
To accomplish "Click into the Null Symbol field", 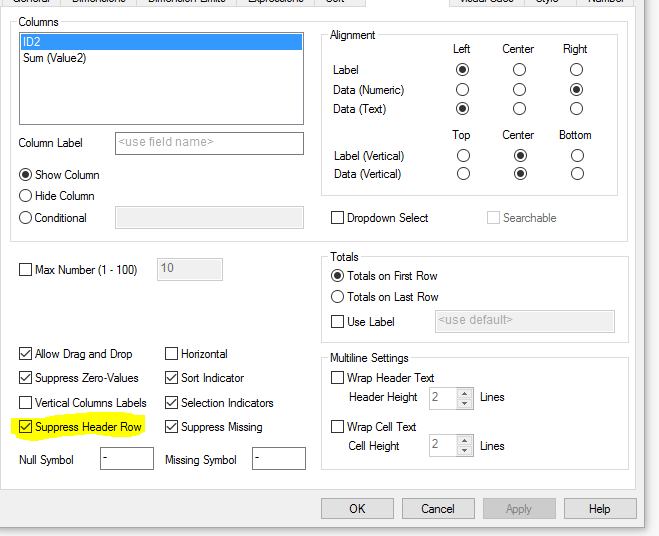I will tap(127, 459).
